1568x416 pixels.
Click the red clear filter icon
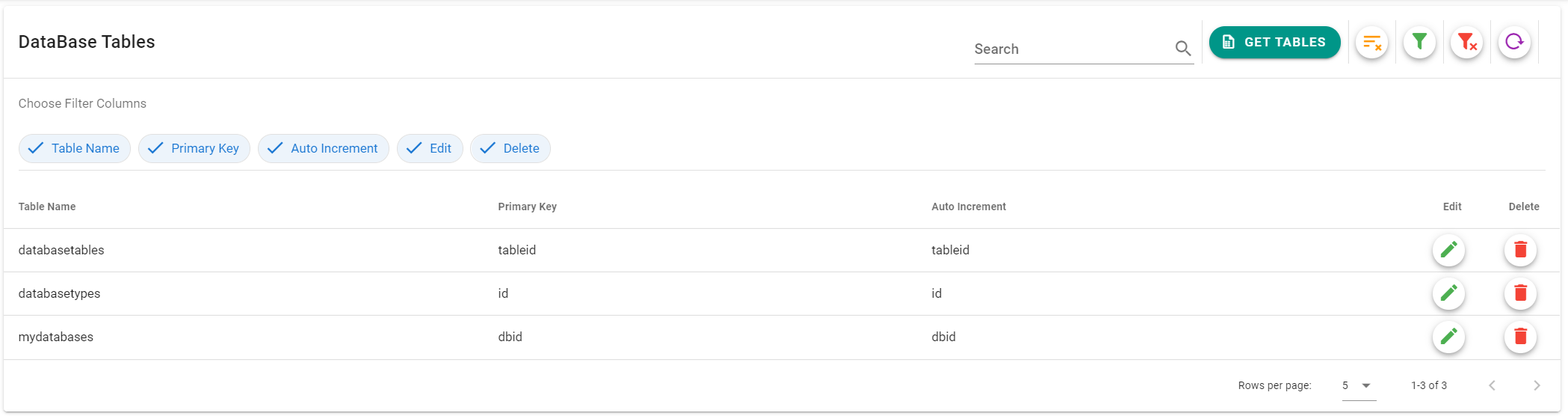point(1467,43)
